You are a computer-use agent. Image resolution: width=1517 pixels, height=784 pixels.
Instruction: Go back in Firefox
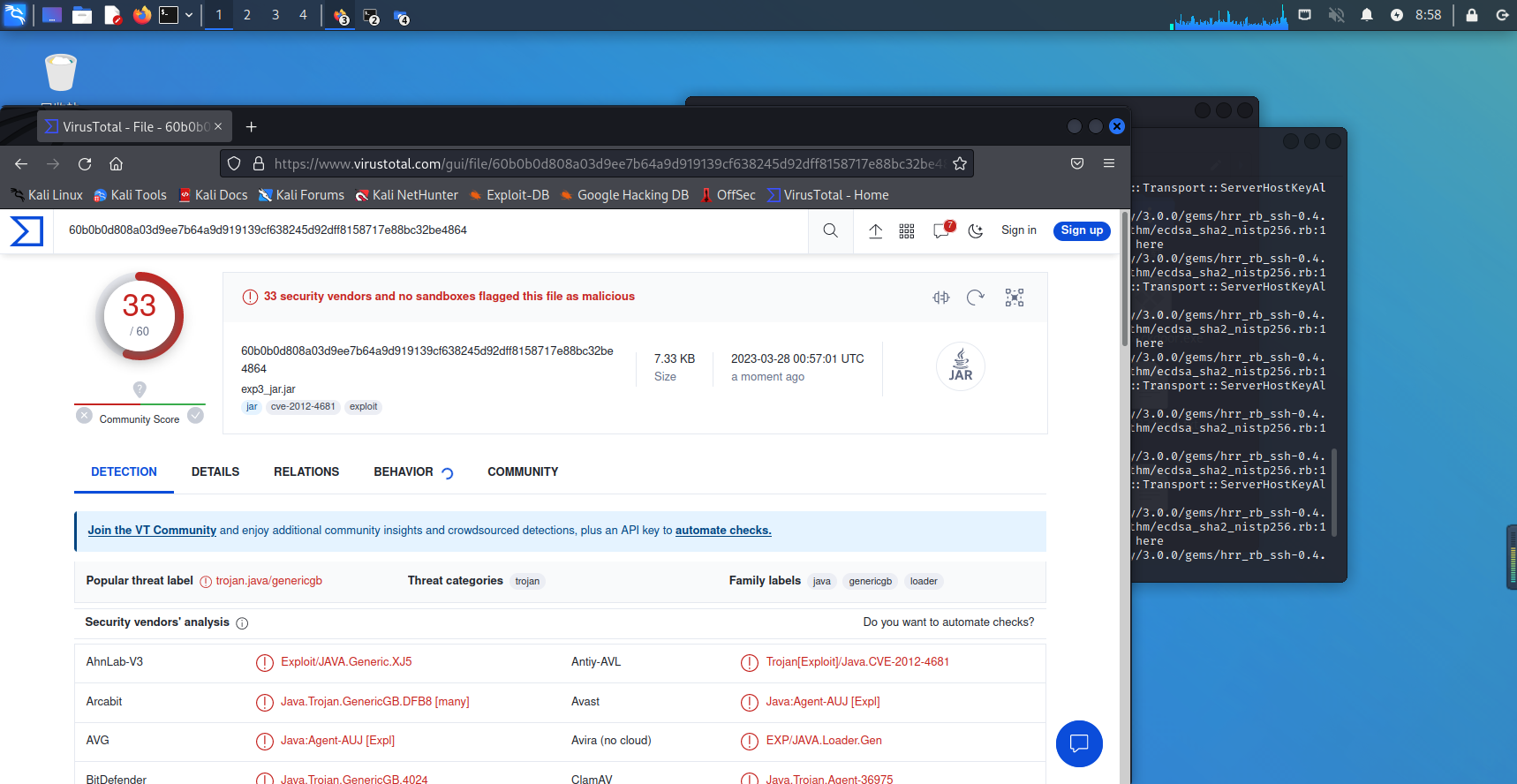[21, 164]
